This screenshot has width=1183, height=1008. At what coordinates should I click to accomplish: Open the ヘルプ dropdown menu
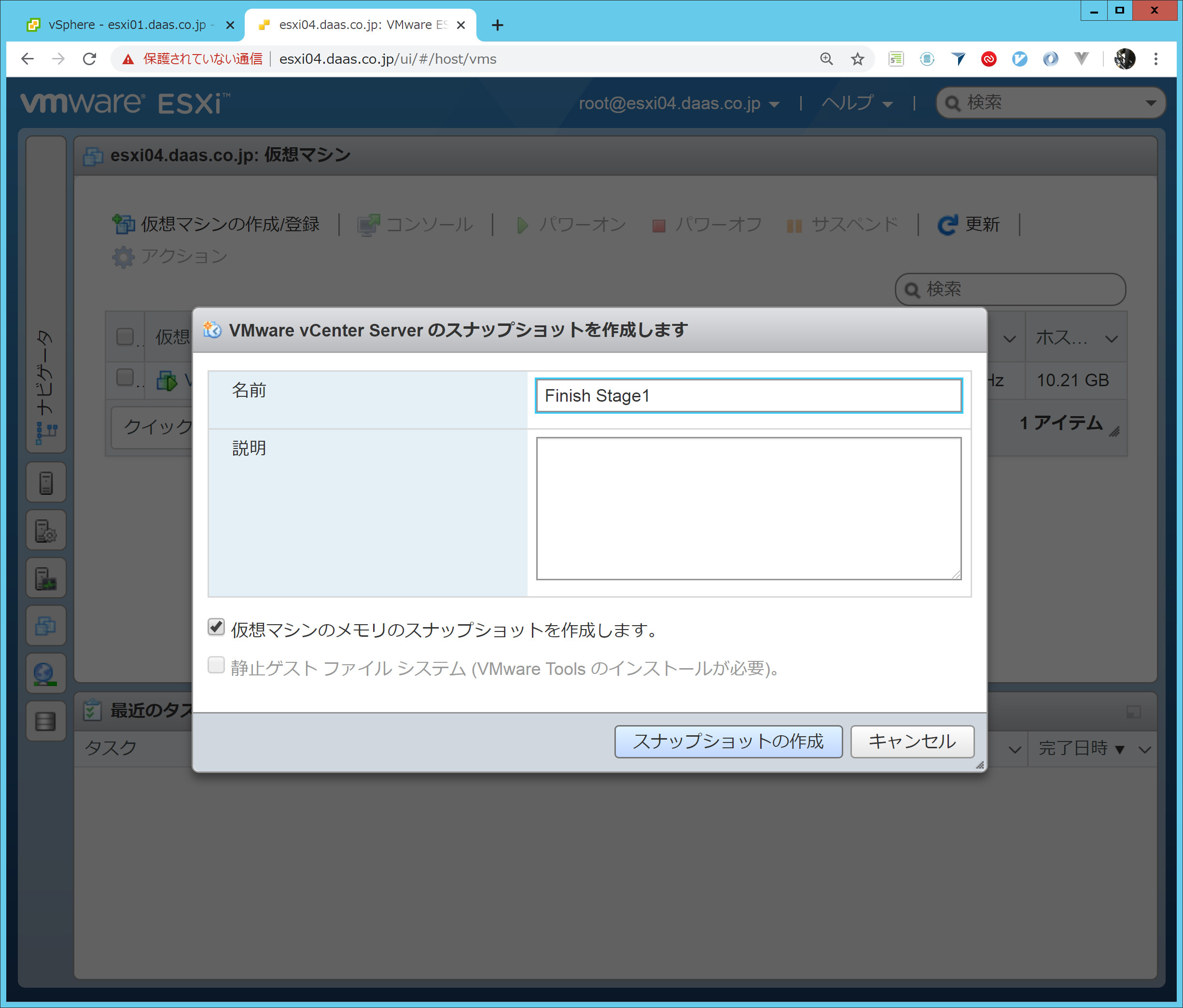[857, 103]
